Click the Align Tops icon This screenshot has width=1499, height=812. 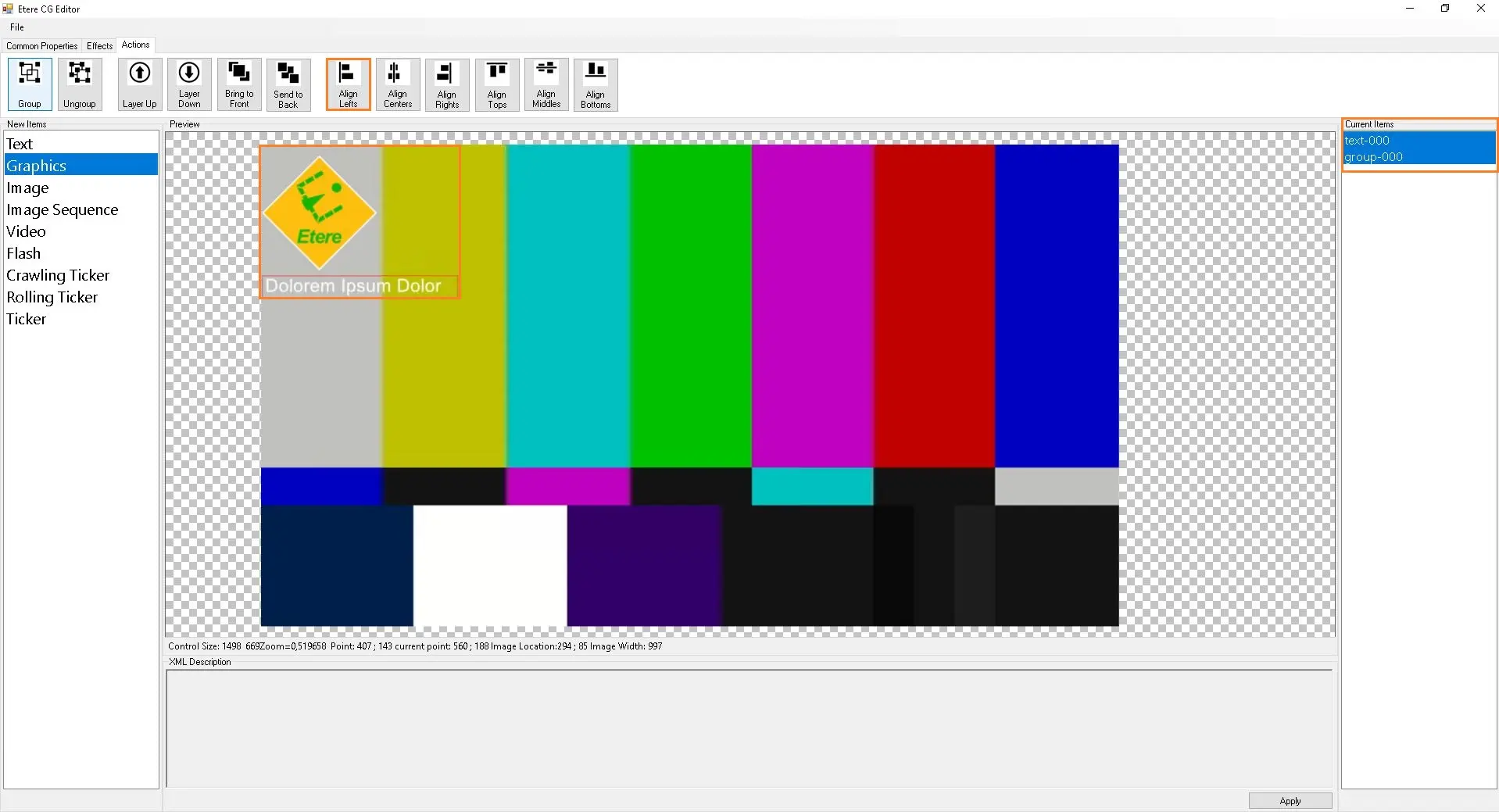[497, 84]
